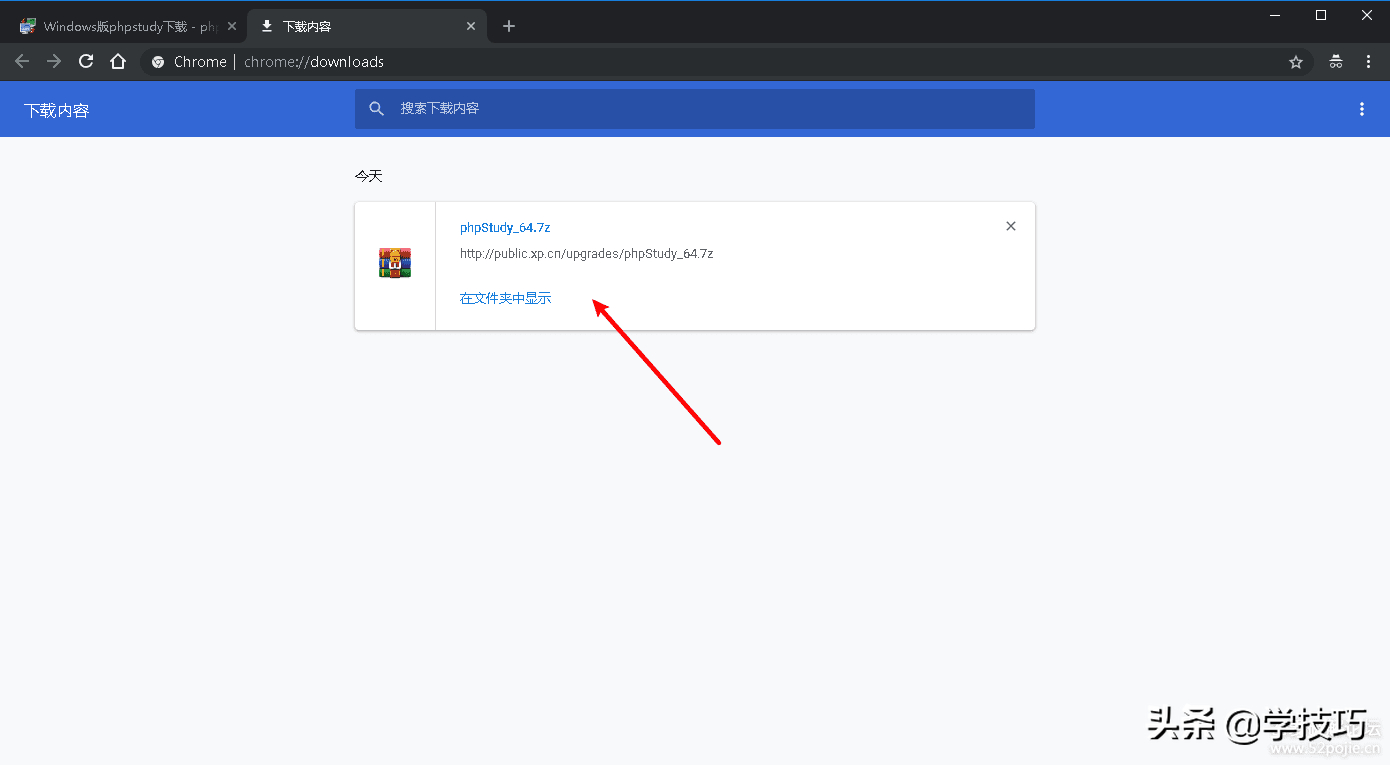Click the chrome://downloads address bar
The width and height of the screenshot is (1390, 765).
725,62
